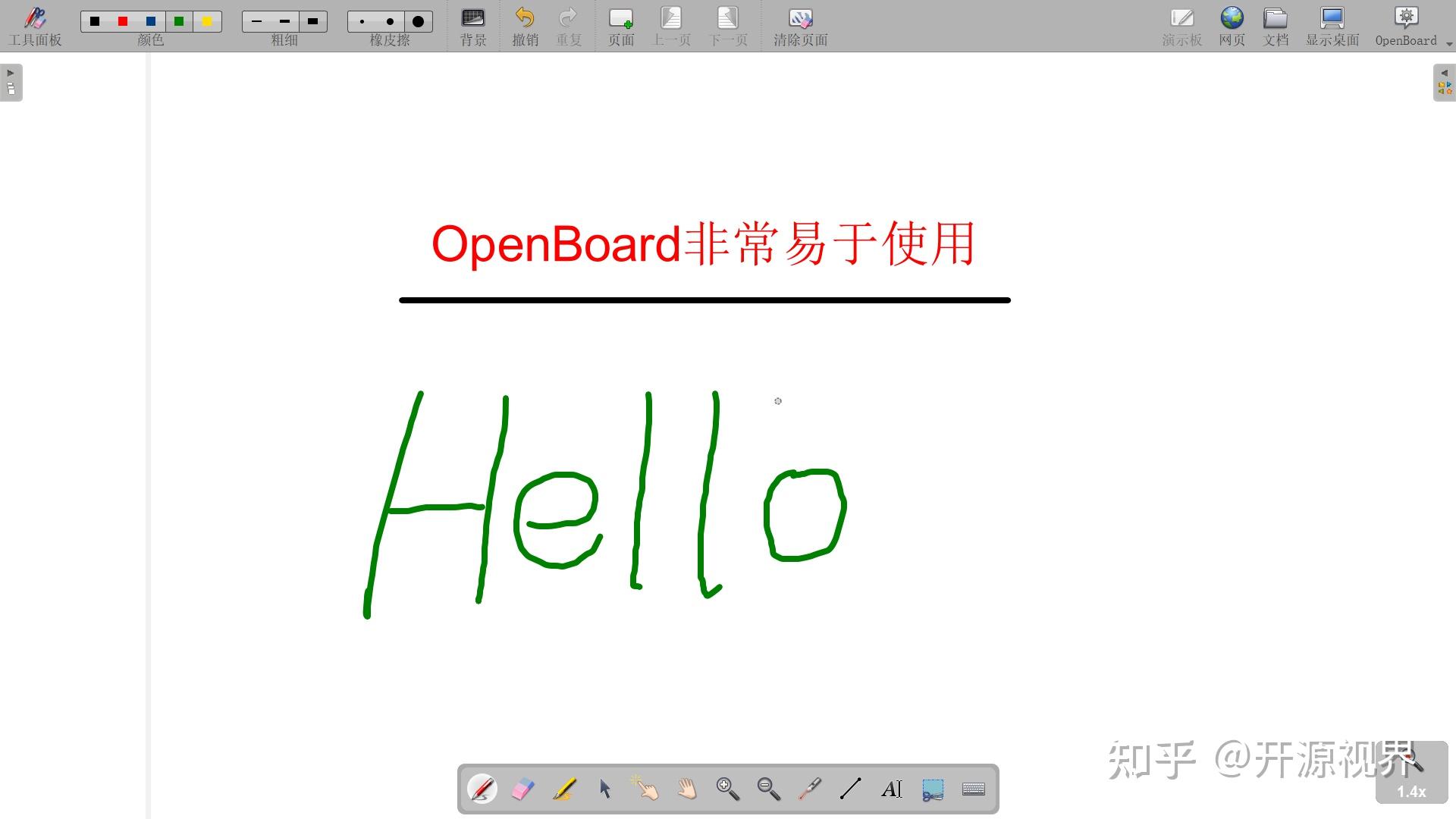Activate the Laser pointer tool

pyautogui.click(x=810, y=789)
